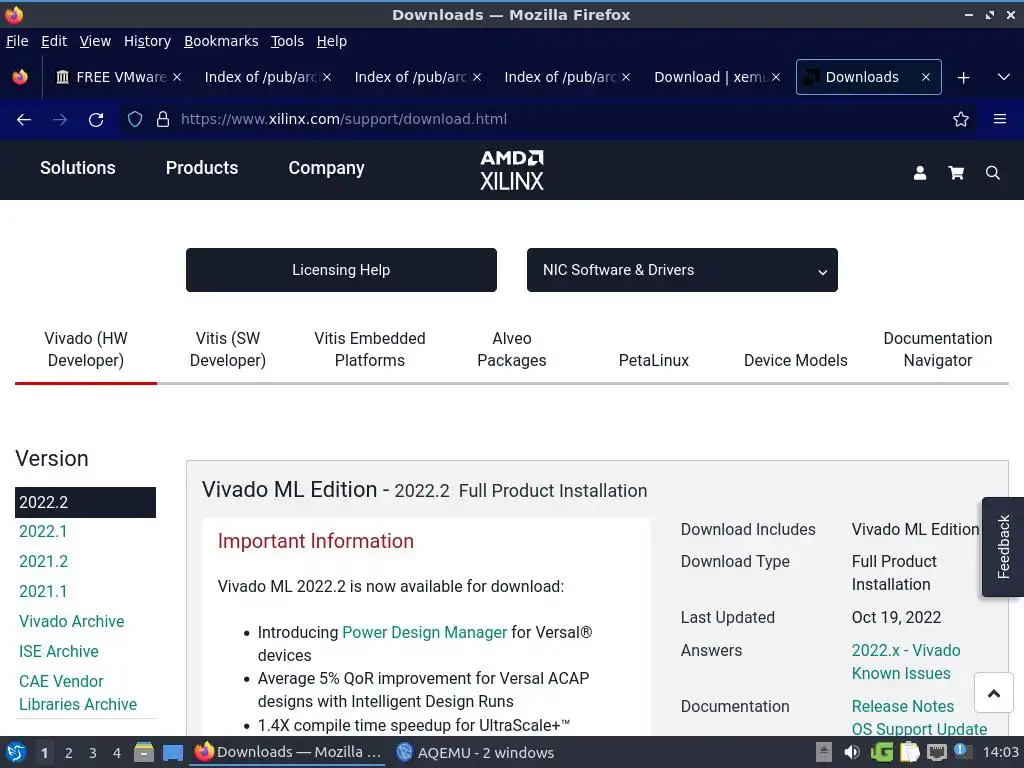Follow the Power Design Manager link
Viewport: 1024px width, 768px height.
[424, 633]
